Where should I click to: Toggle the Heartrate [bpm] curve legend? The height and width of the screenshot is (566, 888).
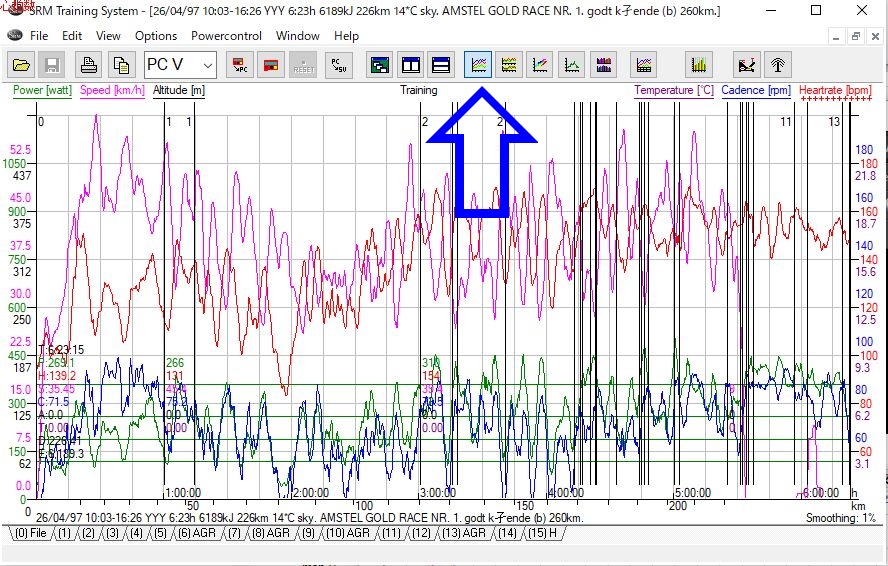(x=835, y=90)
